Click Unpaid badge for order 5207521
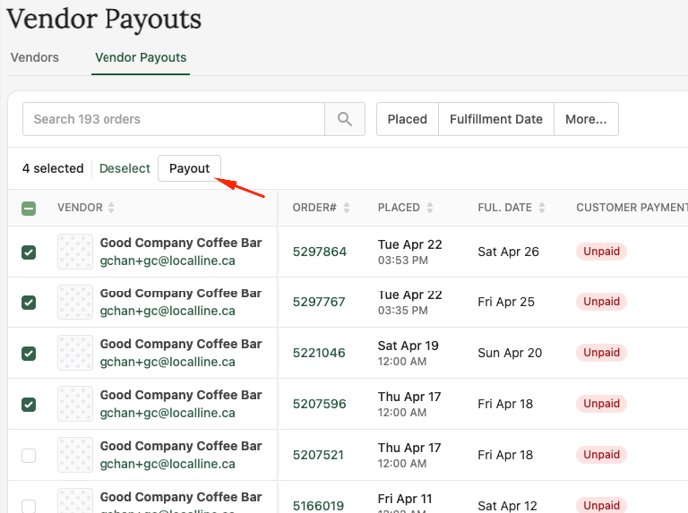Image resolution: width=688 pixels, height=513 pixels. pyautogui.click(x=601, y=455)
